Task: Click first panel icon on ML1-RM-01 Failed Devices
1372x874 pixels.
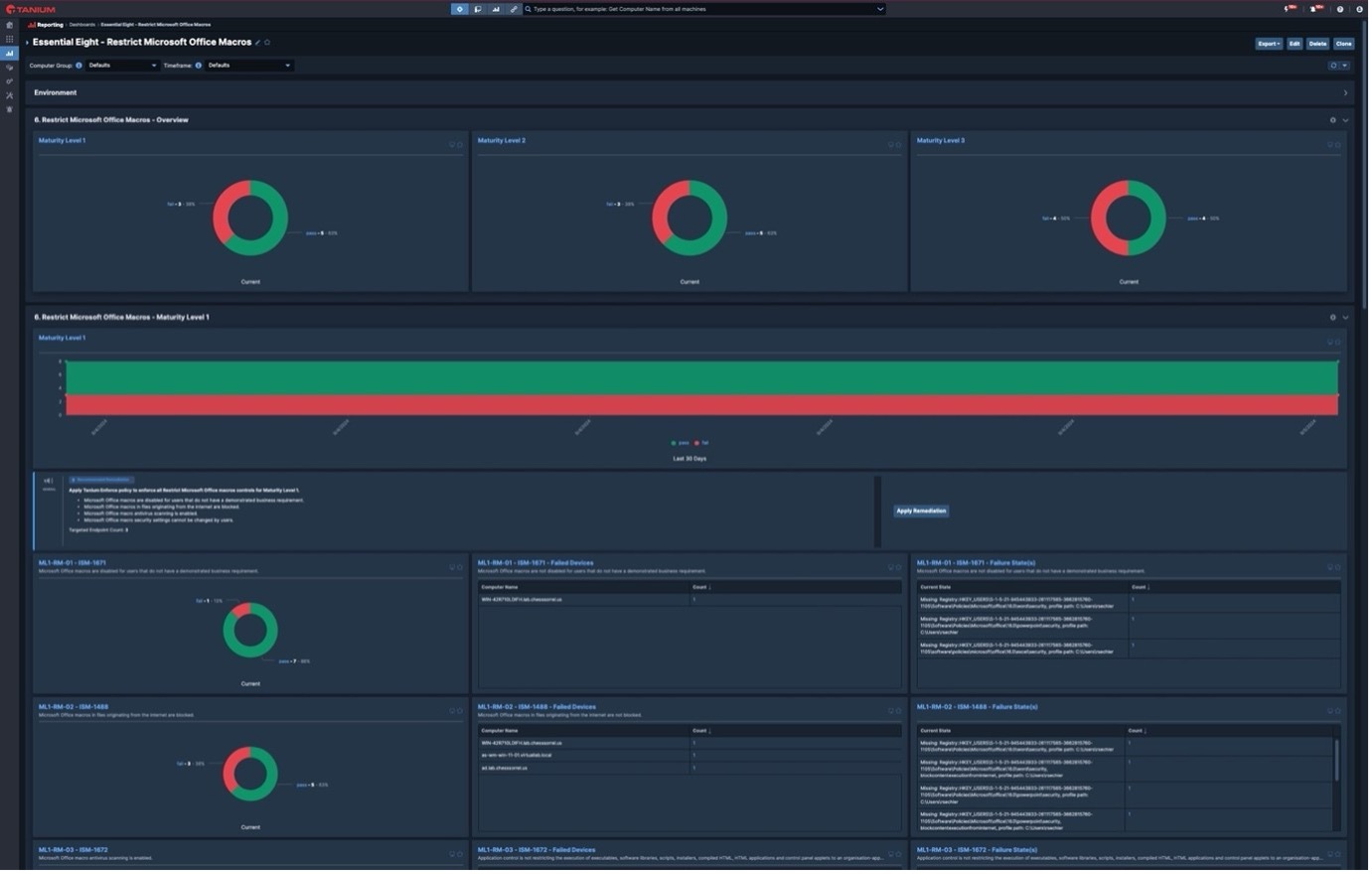Action: pos(891,568)
